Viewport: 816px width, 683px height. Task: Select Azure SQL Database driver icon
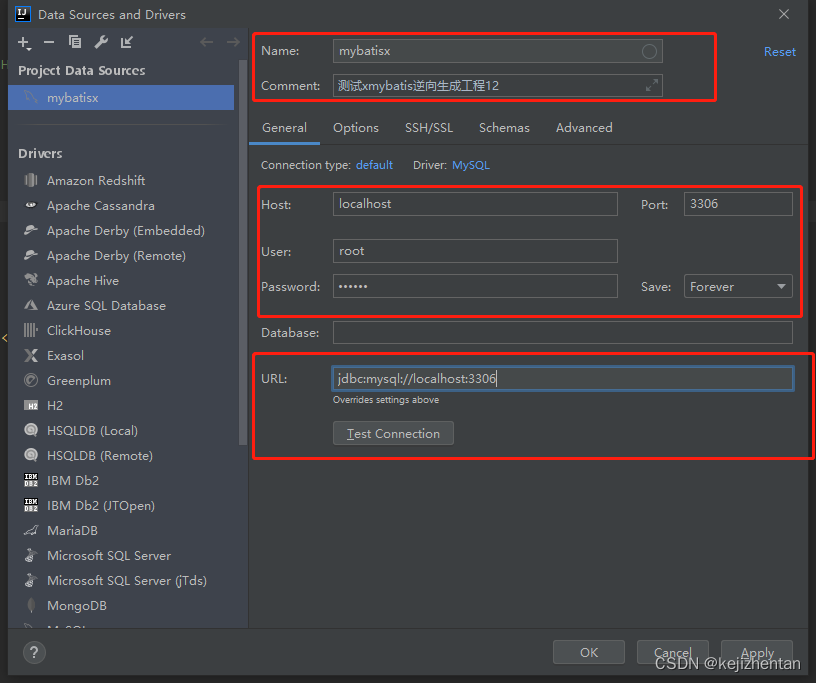point(31,305)
